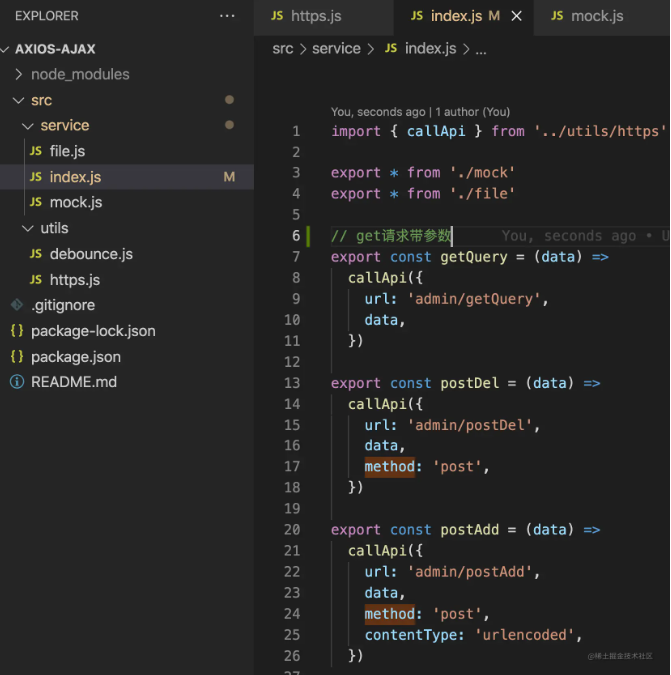671x675 pixels.
Task: Click the './file' export path
Action: pos(482,194)
